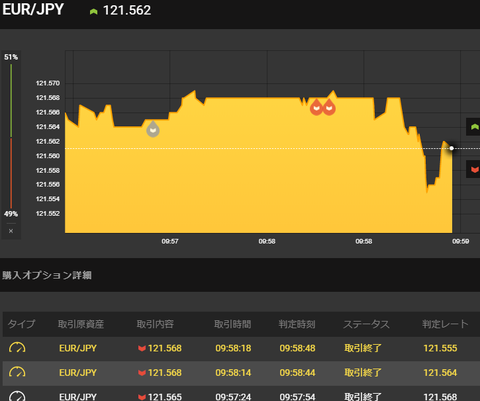This screenshot has height=401, width=480.
Task: Click 取引終了 status in 09:58:14 row
Action: (363, 373)
